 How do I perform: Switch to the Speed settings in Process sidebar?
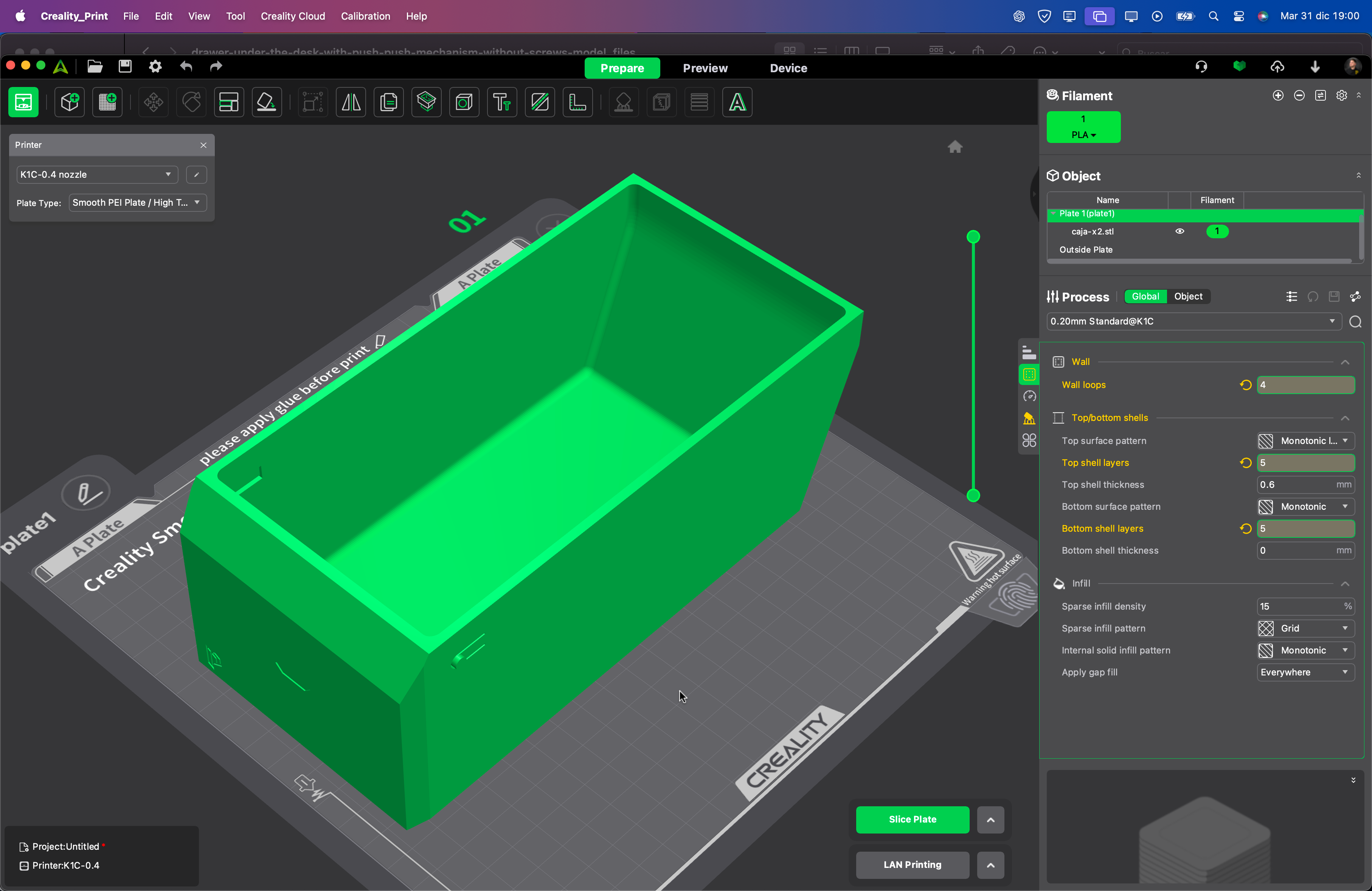(1029, 396)
